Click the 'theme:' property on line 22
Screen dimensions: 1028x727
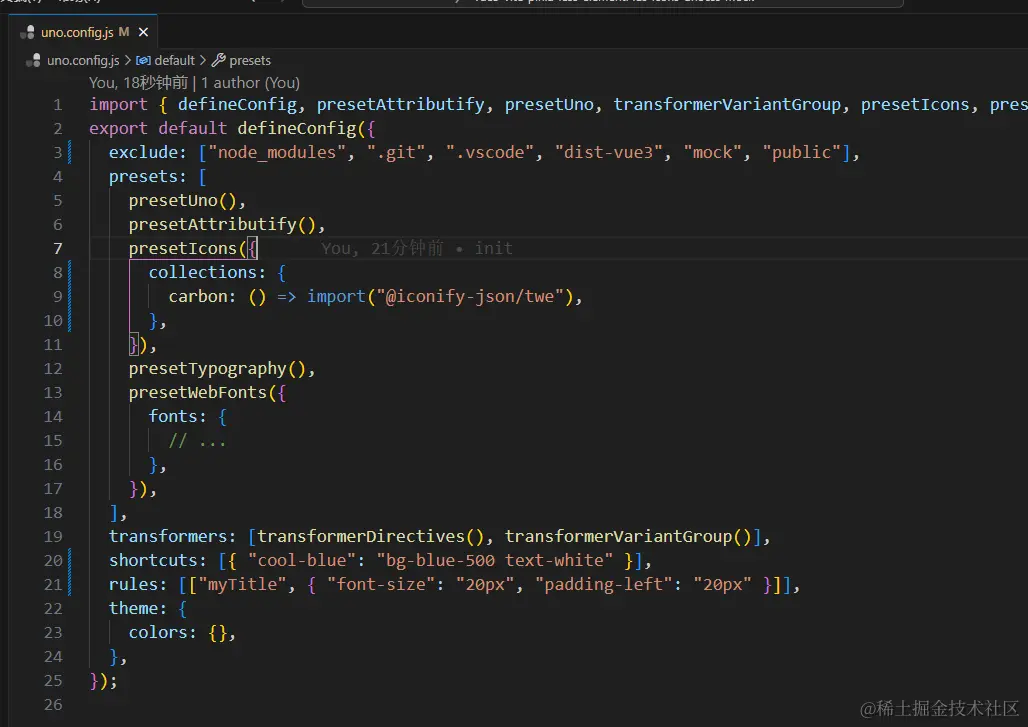click(x=138, y=609)
